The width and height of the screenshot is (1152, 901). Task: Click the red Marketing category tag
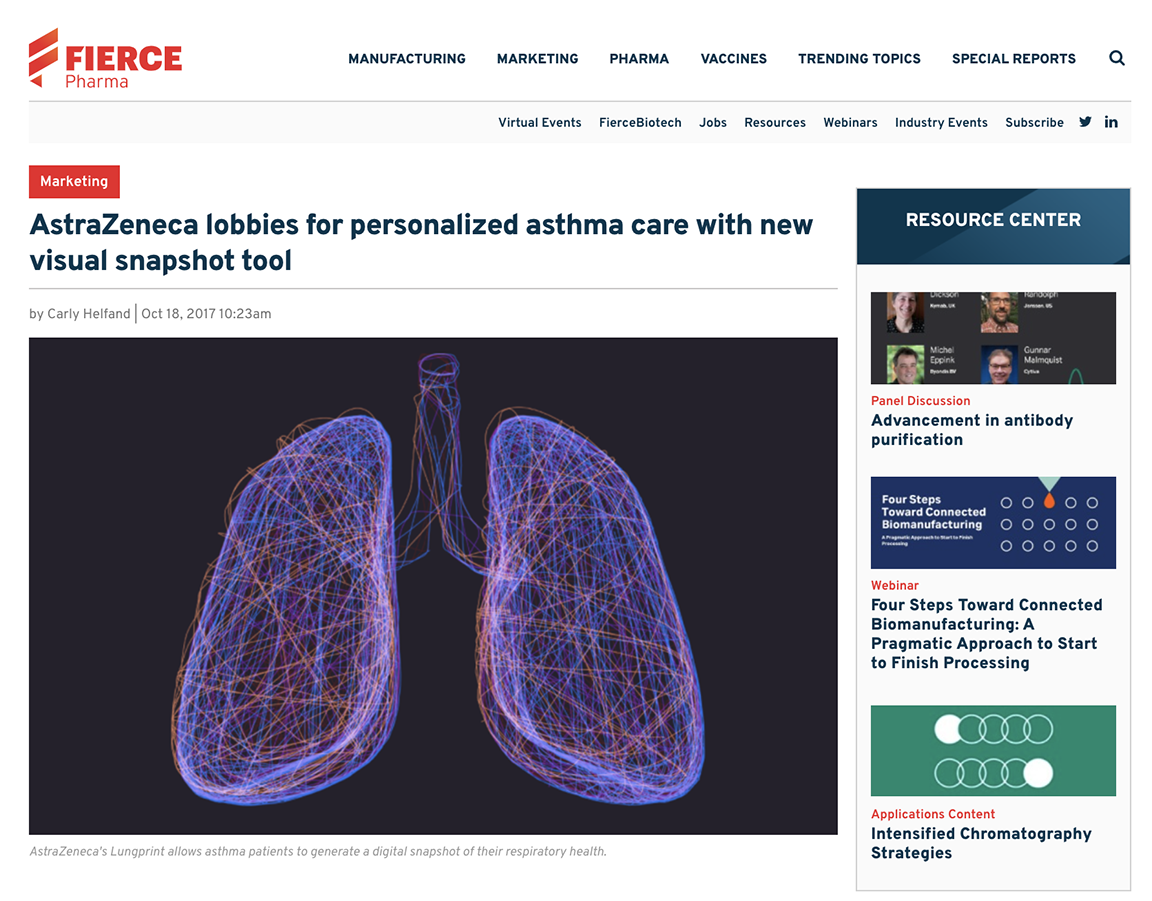(74, 182)
